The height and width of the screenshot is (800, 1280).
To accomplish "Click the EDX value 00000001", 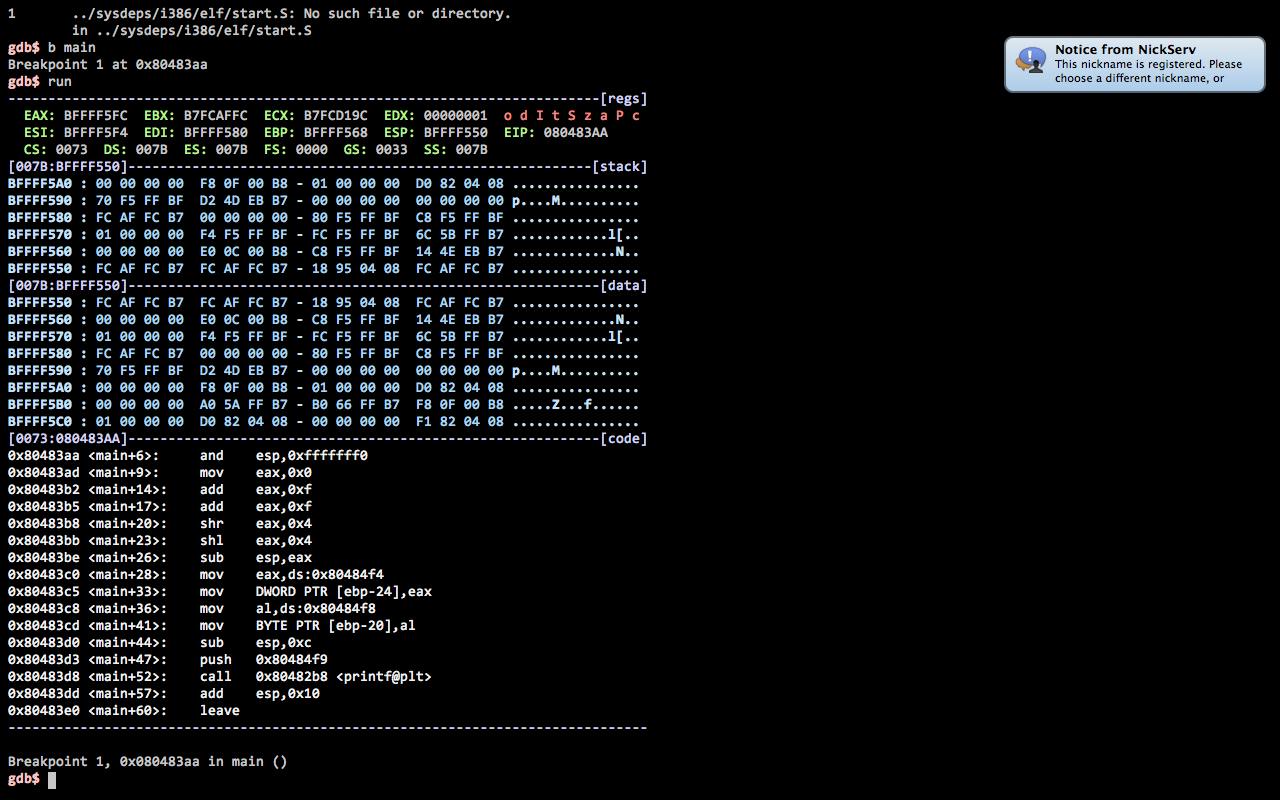I will pos(456,115).
